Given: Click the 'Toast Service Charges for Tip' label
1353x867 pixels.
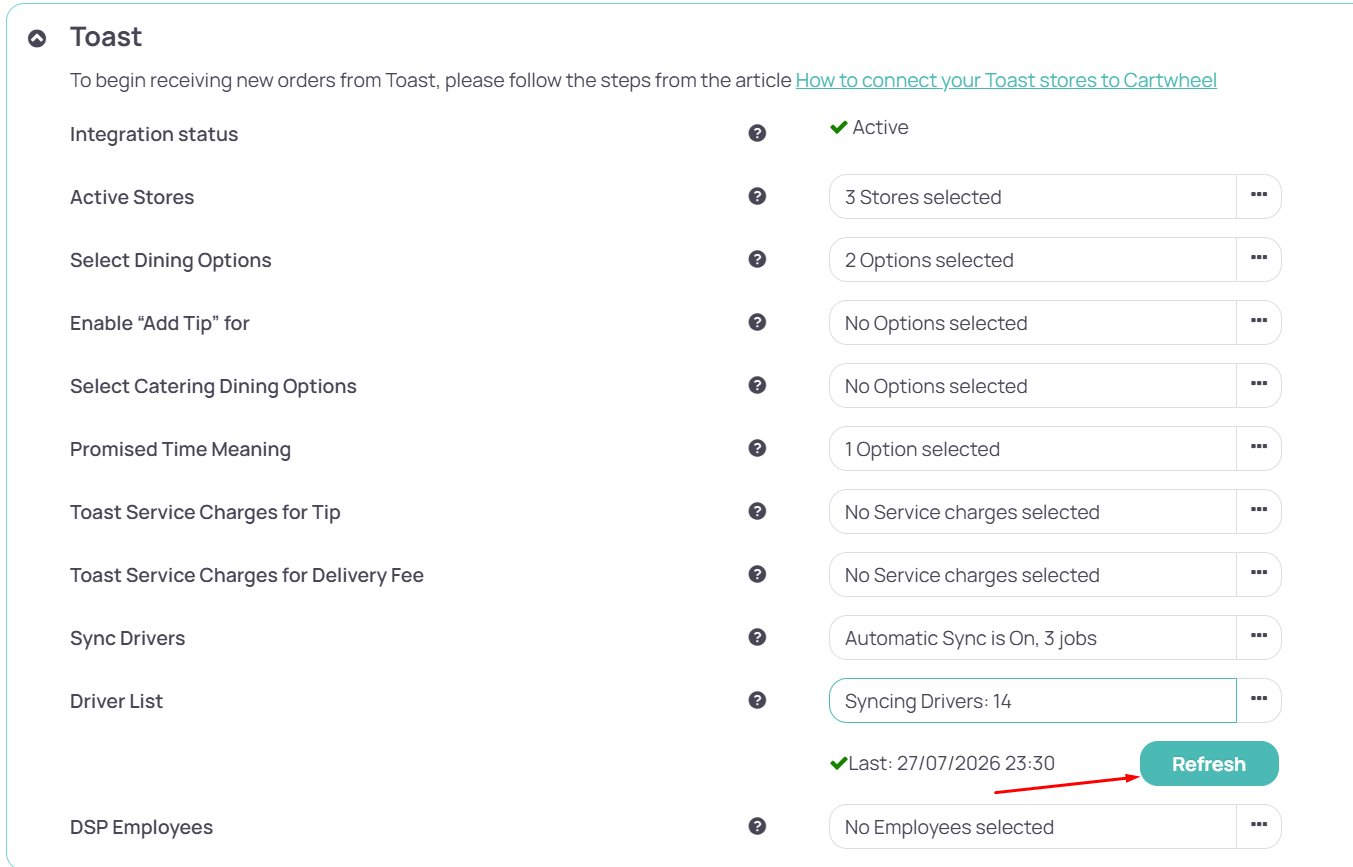Looking at the screenshot, I should click(205, 512).
